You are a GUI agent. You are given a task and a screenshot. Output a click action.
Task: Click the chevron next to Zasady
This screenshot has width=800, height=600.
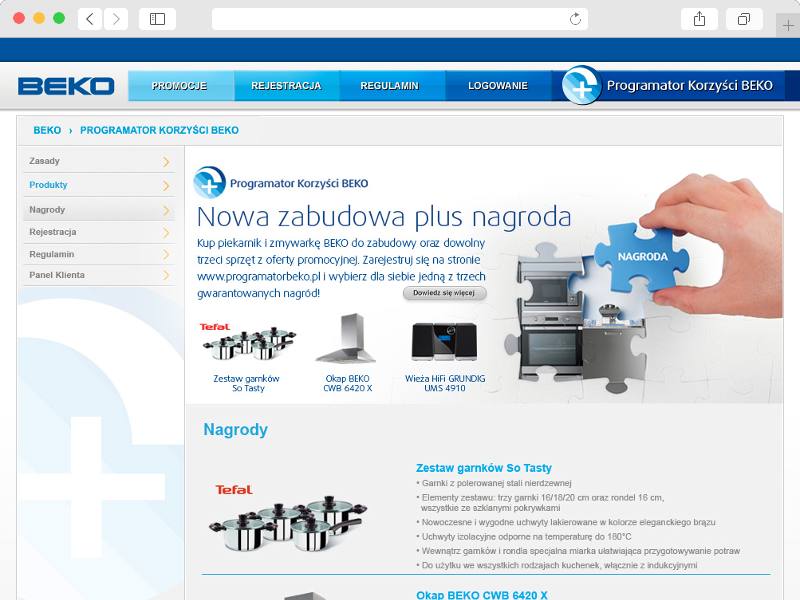click(166, 162)
